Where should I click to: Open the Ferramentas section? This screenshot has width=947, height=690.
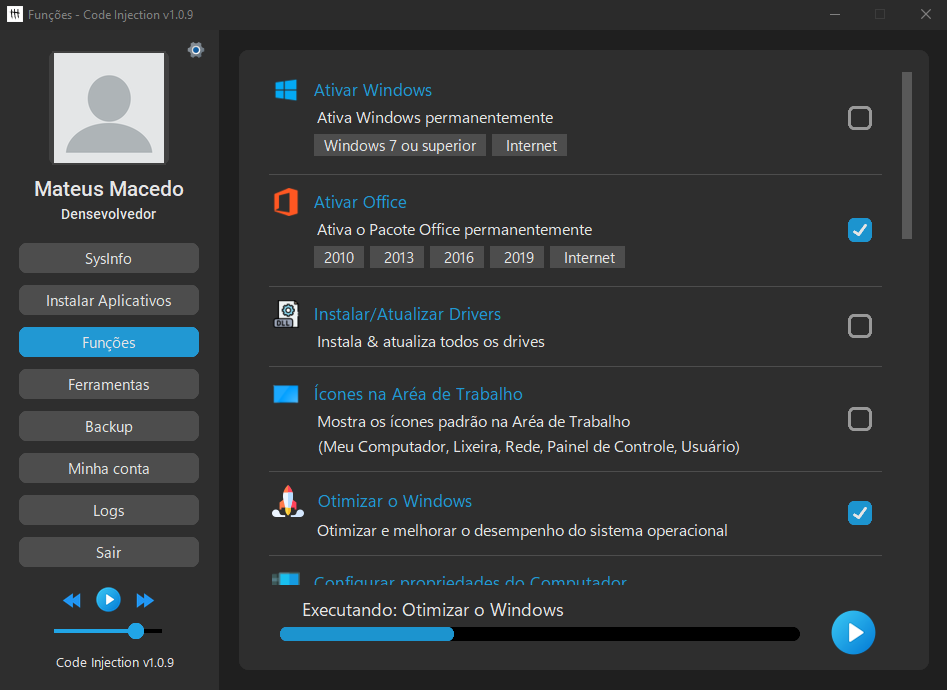point(109,384)
